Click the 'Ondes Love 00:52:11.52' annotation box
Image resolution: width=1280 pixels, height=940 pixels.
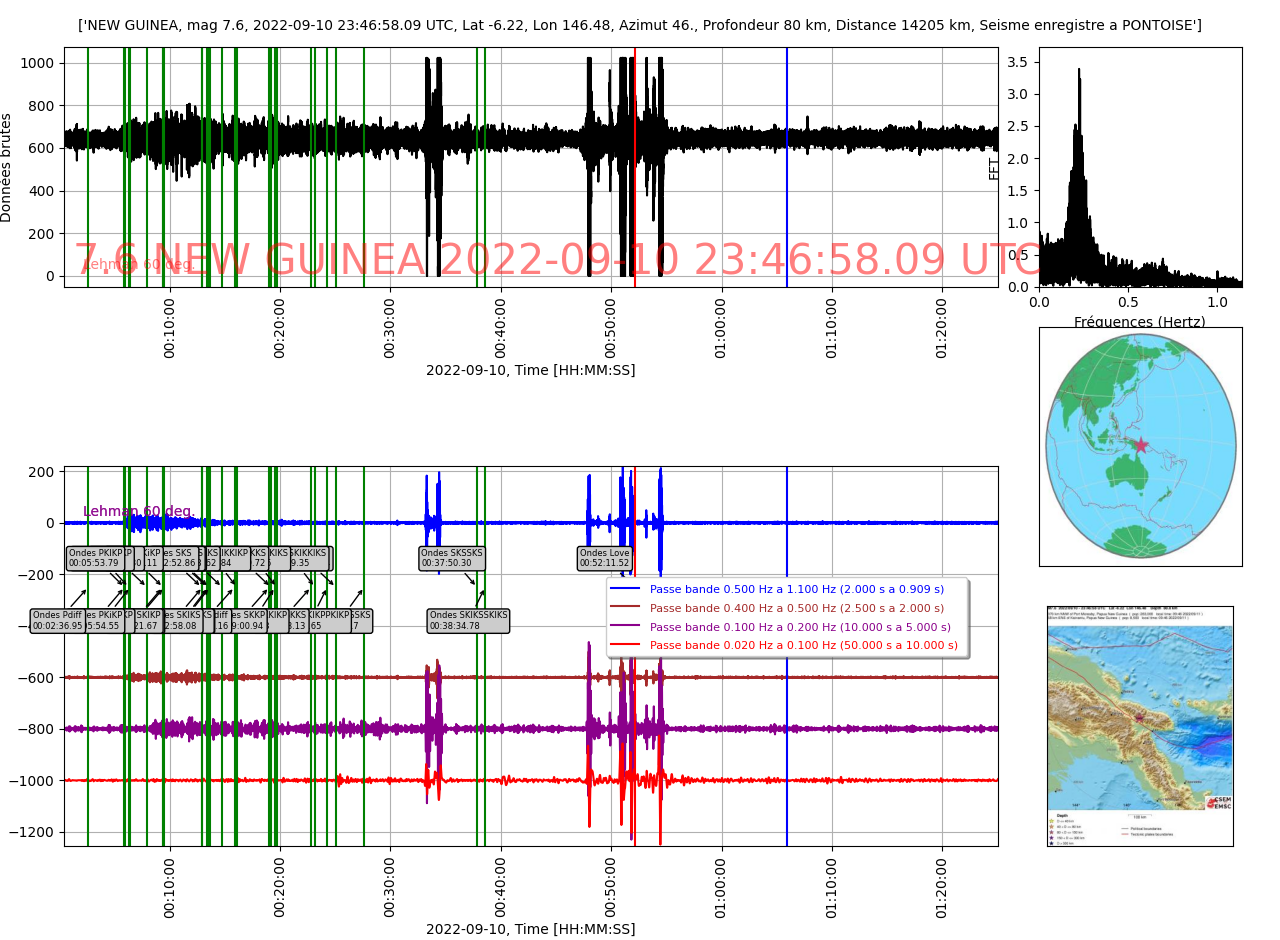click(604, 558)
